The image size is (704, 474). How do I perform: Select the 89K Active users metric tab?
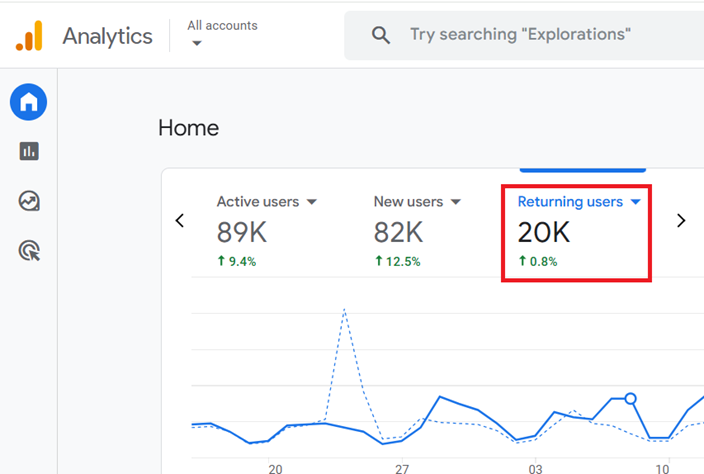point(242,232)
